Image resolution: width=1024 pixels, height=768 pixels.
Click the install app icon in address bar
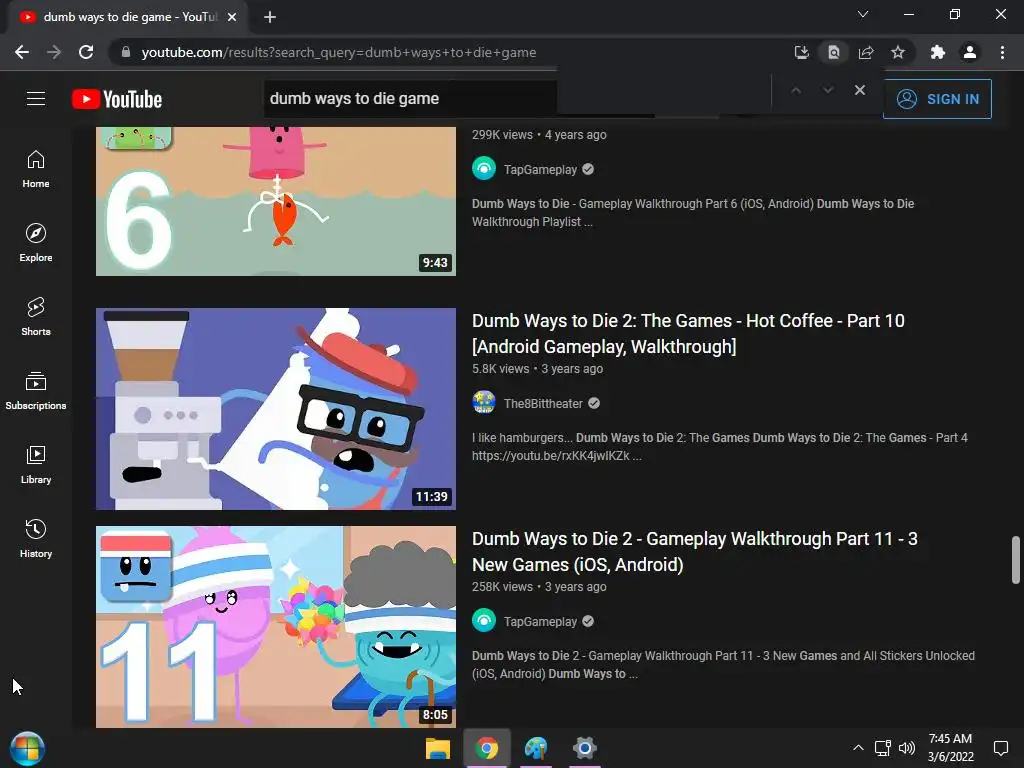801,52
